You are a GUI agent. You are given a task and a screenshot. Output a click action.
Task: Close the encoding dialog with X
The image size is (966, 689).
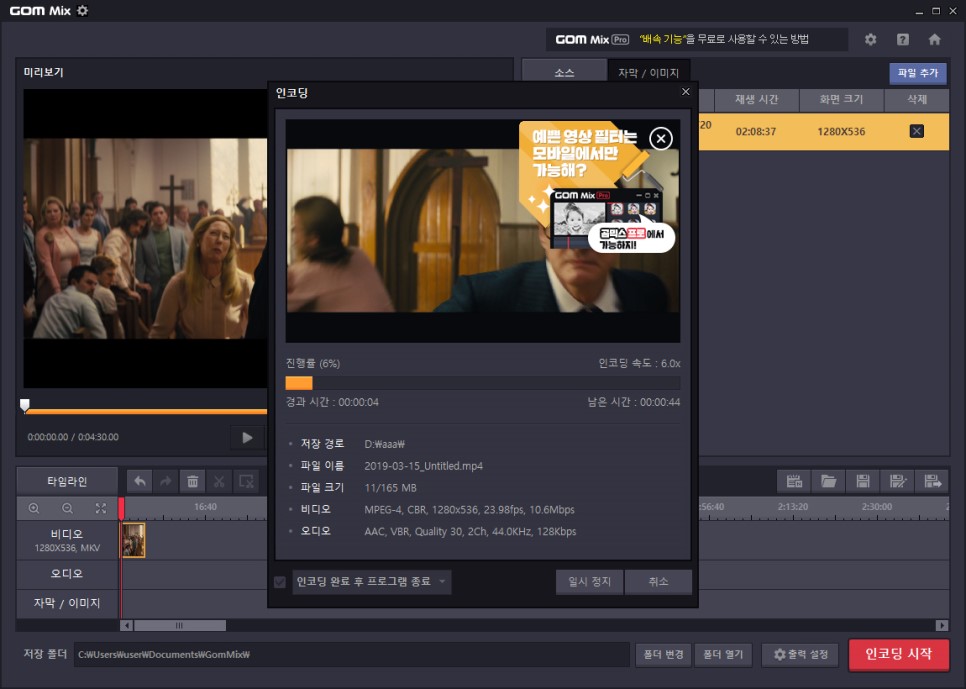[686, 92]
